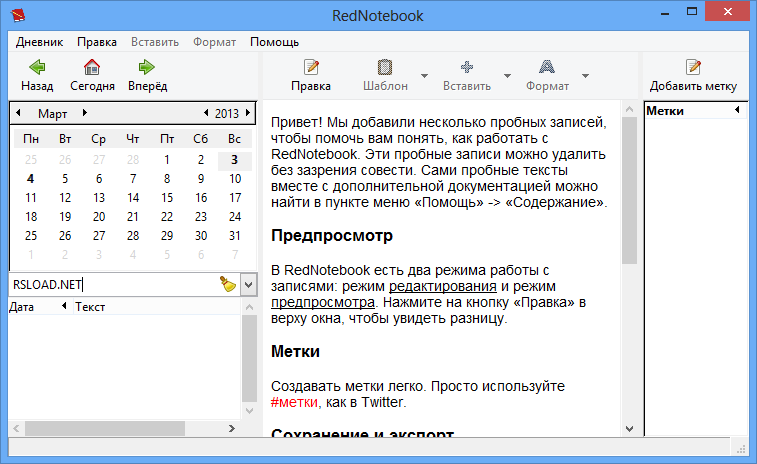
Task: Open the Формат toolbar dropdown arrow
Action: 586,76
